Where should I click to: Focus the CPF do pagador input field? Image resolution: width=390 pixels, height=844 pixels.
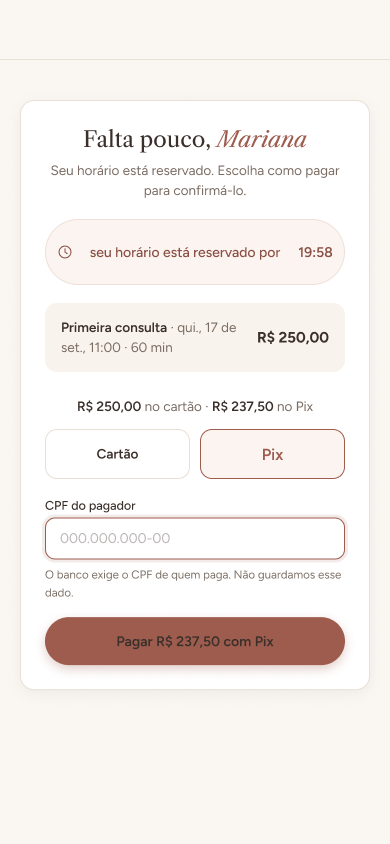(x=195, y=538)
